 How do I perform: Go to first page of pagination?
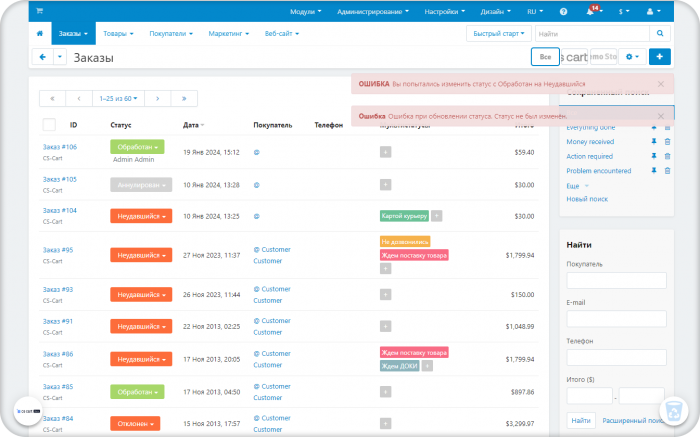point(52,99)
